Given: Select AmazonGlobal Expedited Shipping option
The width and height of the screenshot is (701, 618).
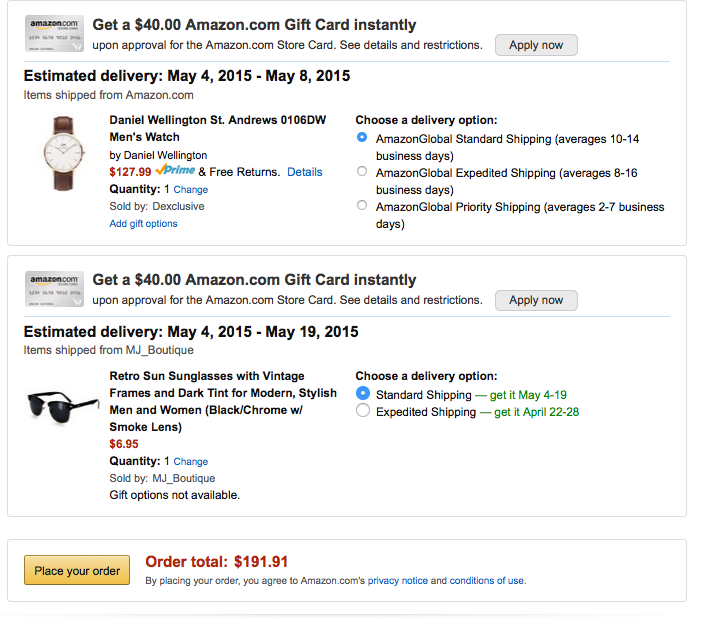Looking at the screenshot, I should tap(362, 172).
